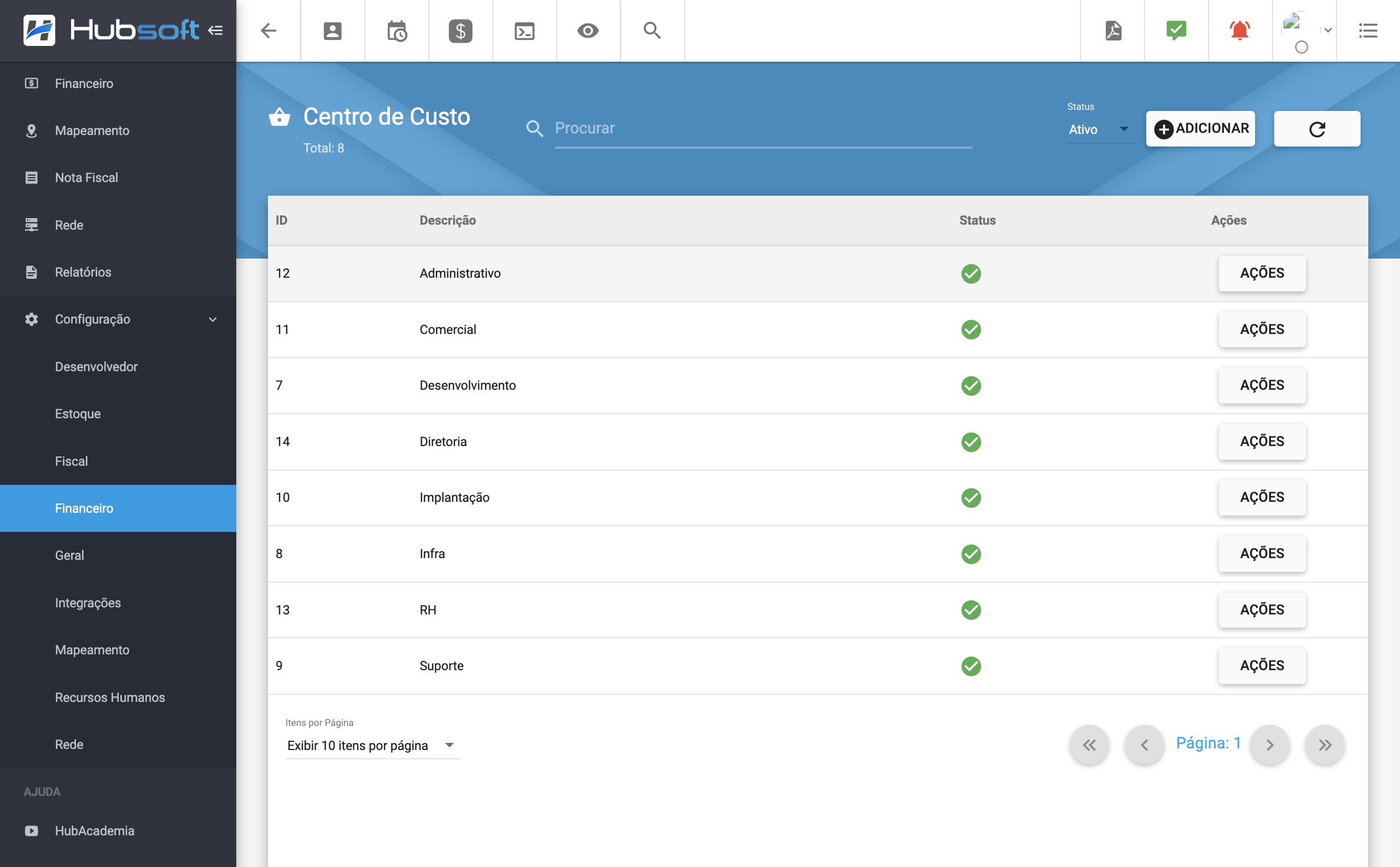Viewport: 1400px width, 867px height.
Task: Click the refresh button
Action: 1317,128
